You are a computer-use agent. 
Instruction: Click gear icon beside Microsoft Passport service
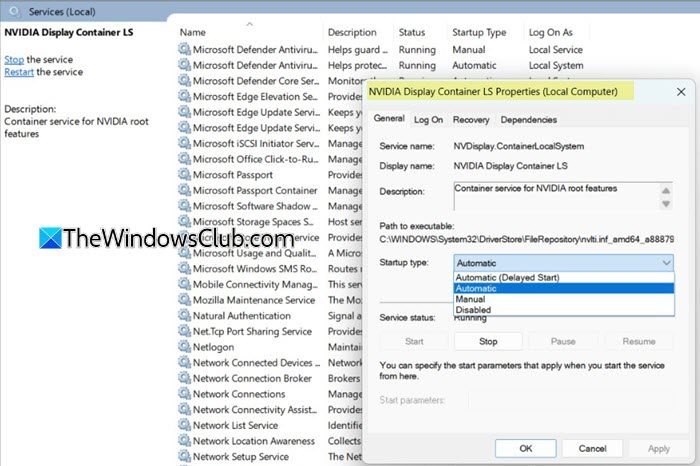(184, 174)
